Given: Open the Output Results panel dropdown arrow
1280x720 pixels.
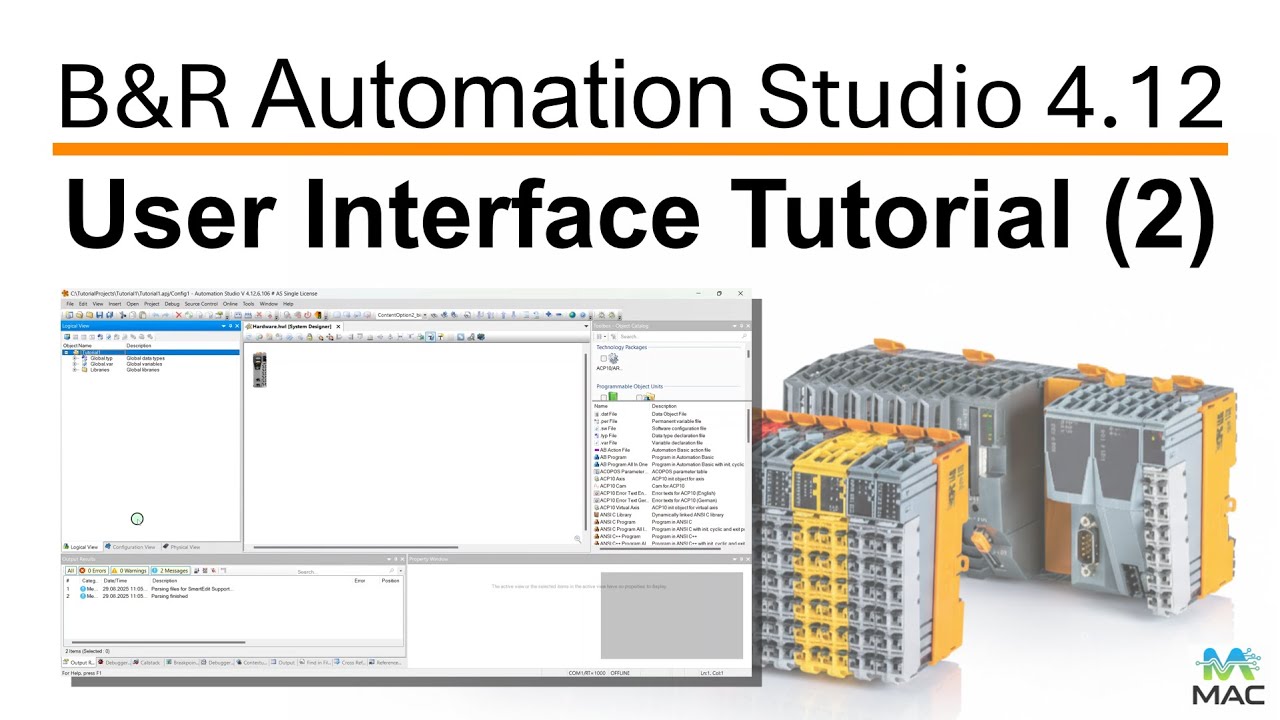Looking at the screenshot, I should point(389,559).
